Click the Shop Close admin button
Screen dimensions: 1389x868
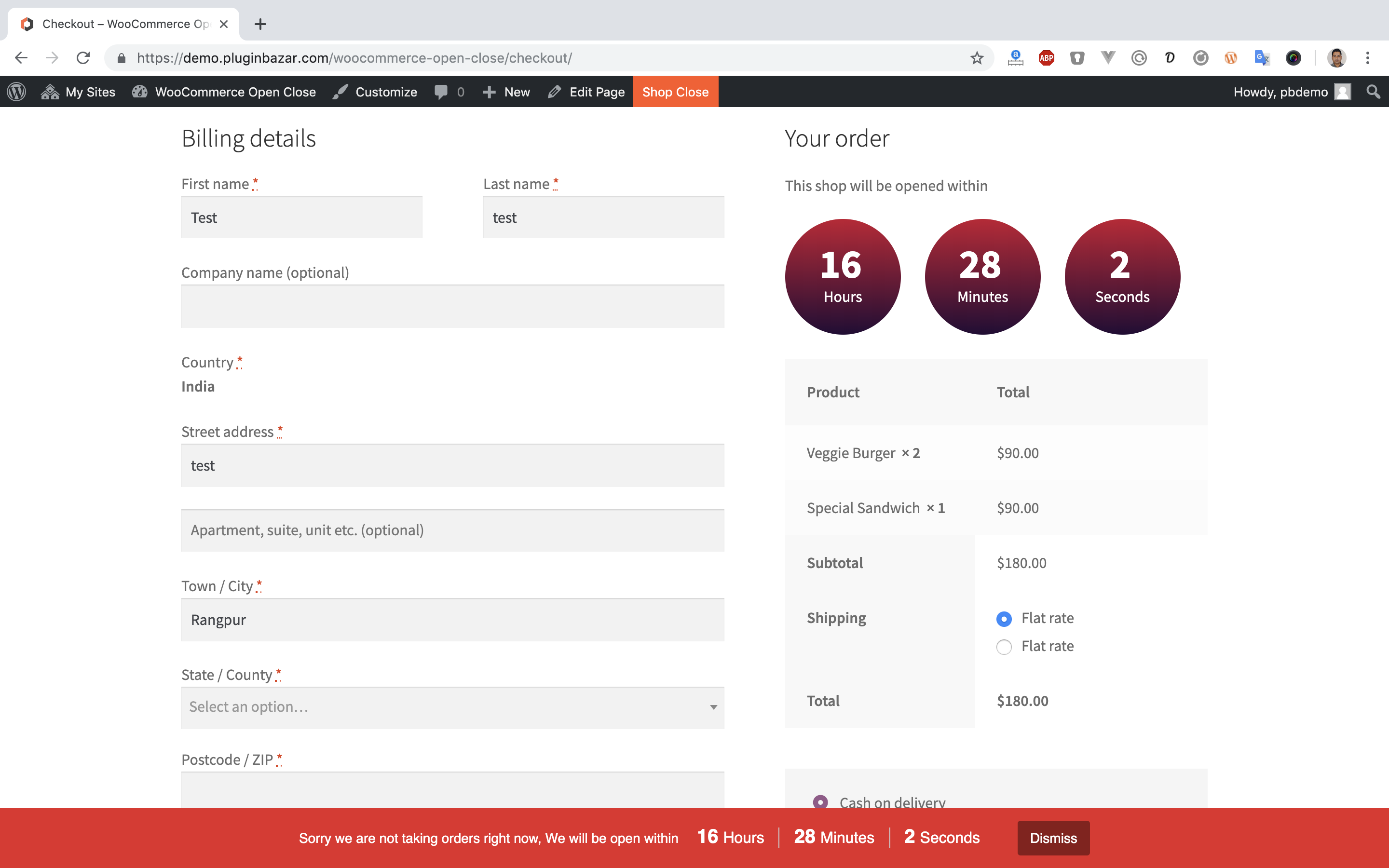click(x=675, y=92)
